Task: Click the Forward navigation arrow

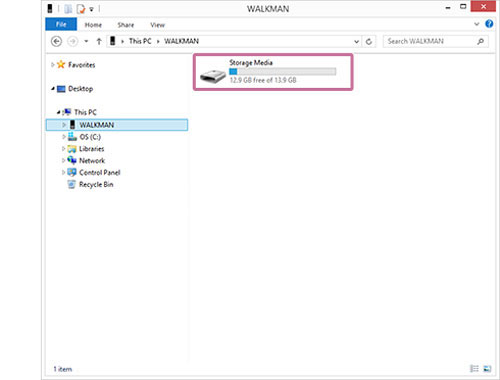Action: [72, 41]
